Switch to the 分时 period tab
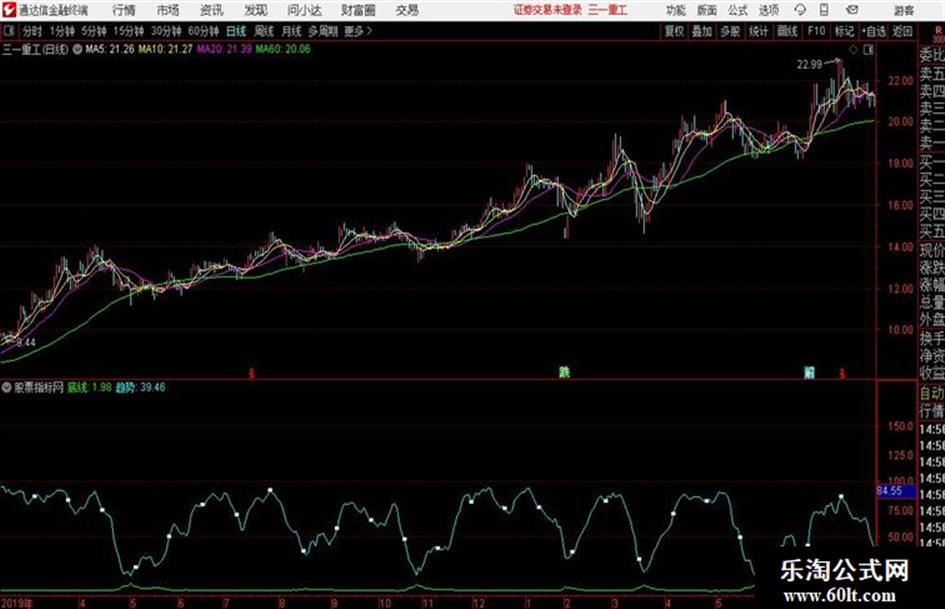This screenshot has height=609, width=945. (x=33, y=31)
